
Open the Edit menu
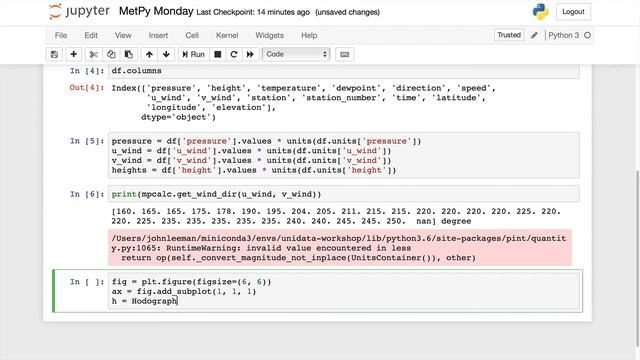coord(91,35)
